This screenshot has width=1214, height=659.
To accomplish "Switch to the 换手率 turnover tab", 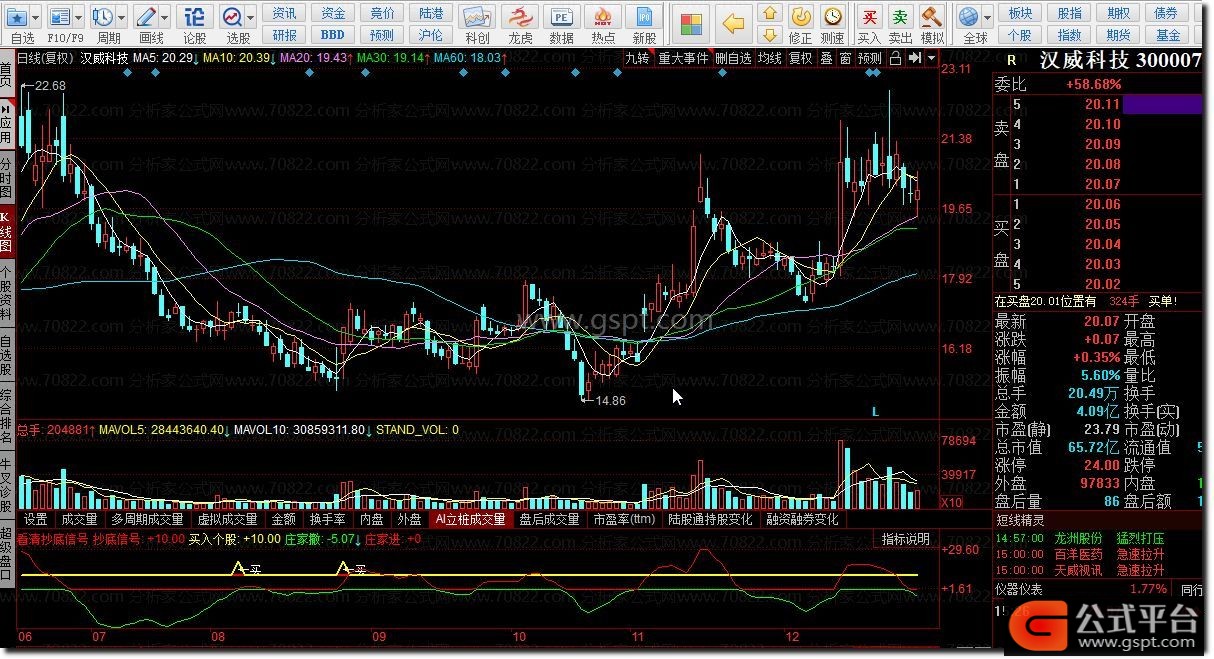I will tap(327, 519).
